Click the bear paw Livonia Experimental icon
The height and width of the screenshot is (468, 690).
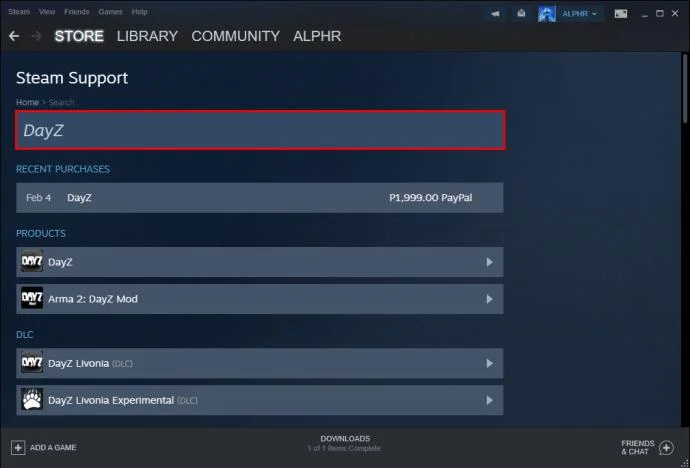[32, 400]
